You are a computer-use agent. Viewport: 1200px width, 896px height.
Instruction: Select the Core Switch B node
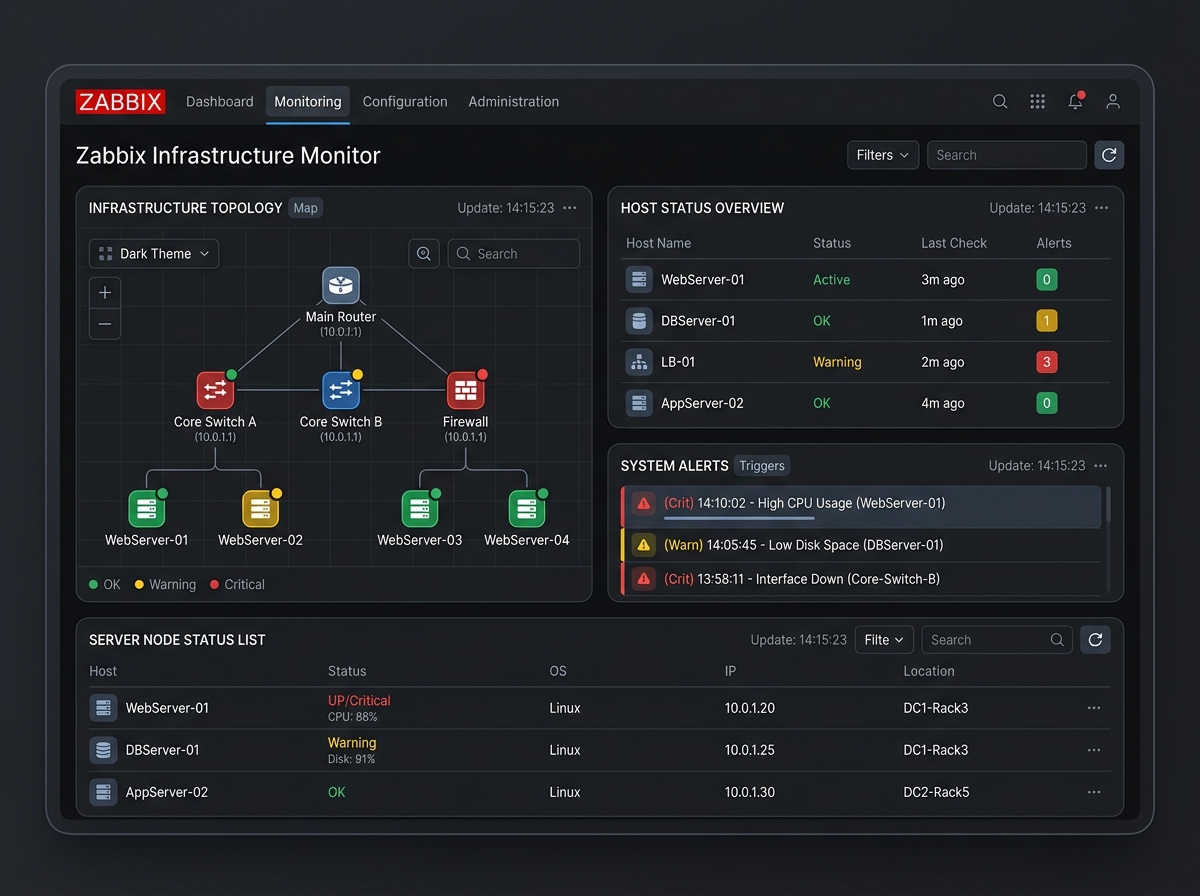341,390
